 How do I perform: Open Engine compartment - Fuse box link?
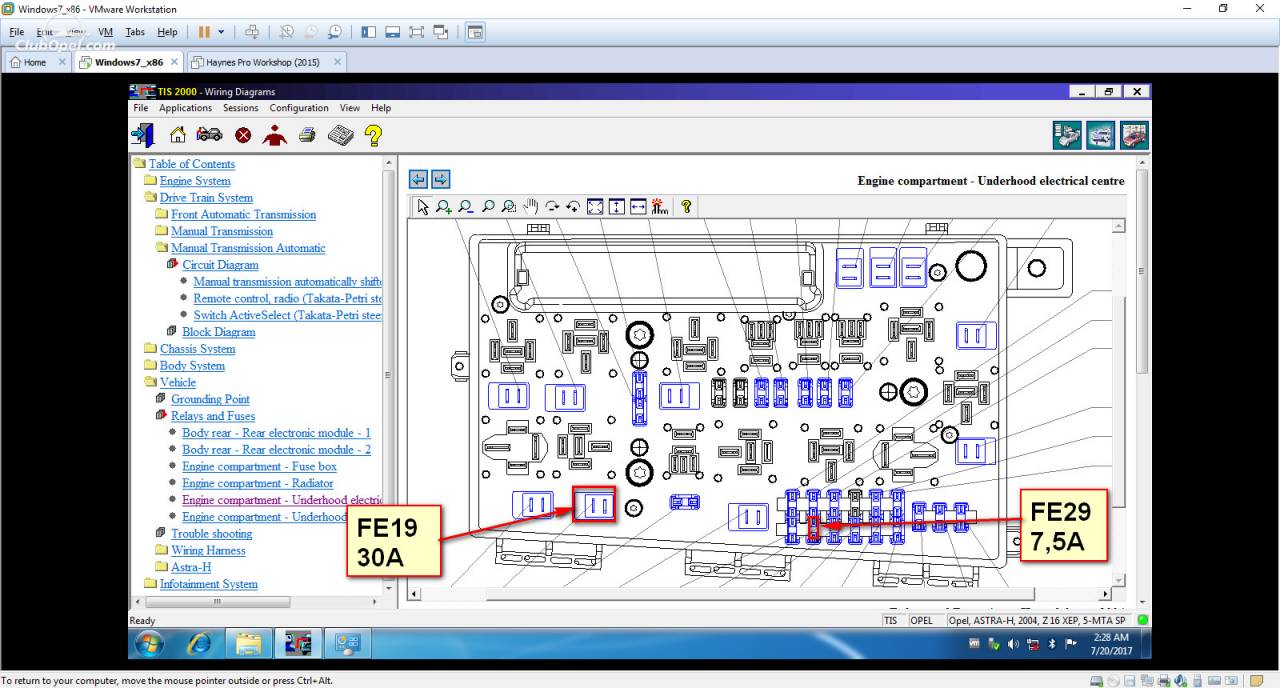pyautogui.click(x=259, y=467)
